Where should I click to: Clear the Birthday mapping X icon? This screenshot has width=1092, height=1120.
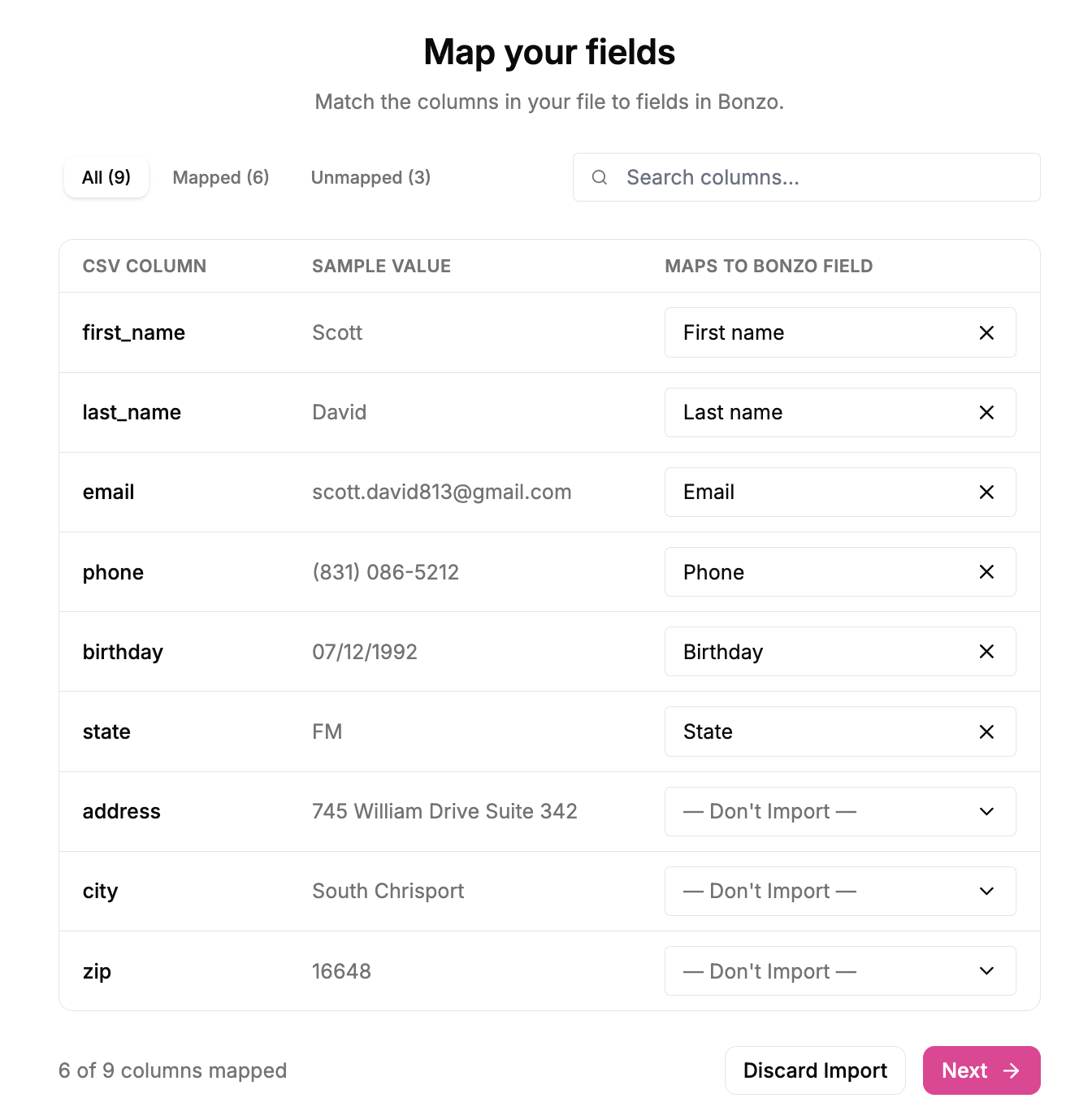pyautogui.click(x=986, y=651)
